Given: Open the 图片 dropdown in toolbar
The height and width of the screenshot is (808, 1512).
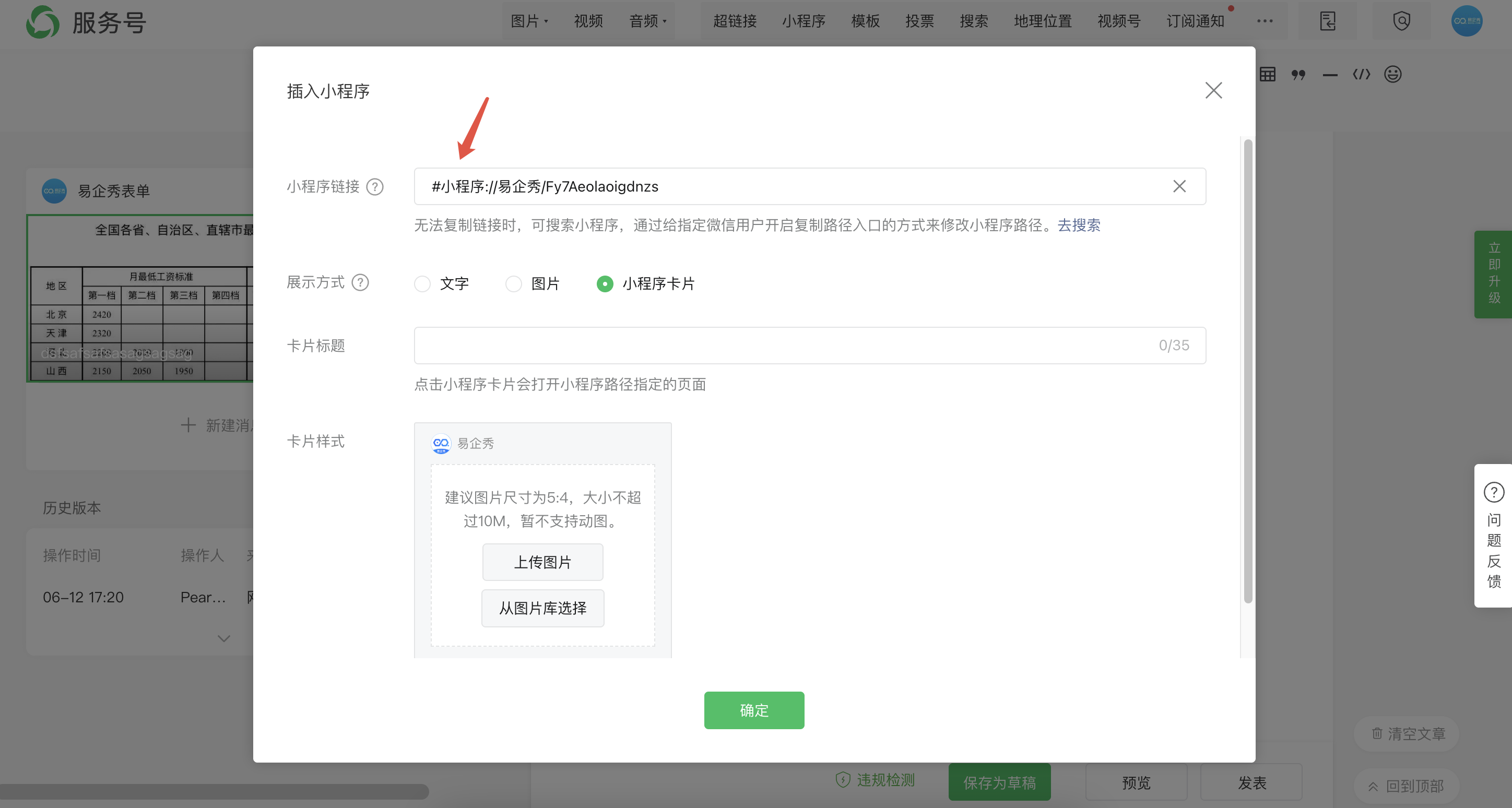Looking at the screenshot, I should (x=529, y=21).
